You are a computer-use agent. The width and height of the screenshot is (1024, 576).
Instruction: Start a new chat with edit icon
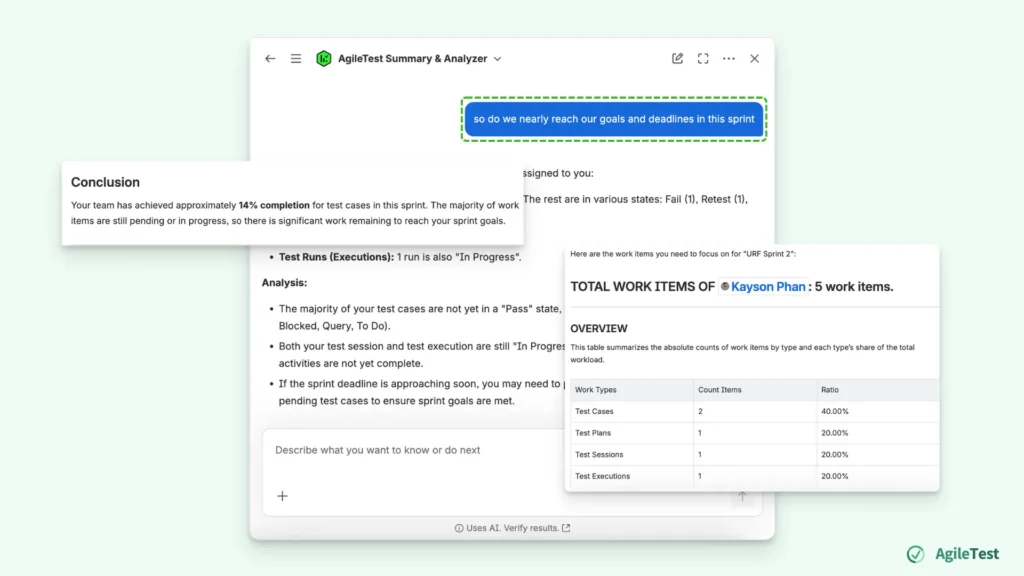pos(677,59)
